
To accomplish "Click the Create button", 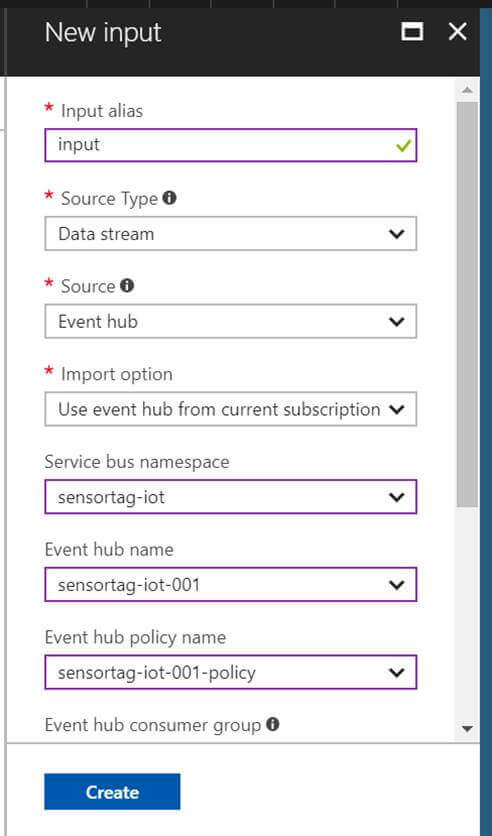I will (112, 792).
